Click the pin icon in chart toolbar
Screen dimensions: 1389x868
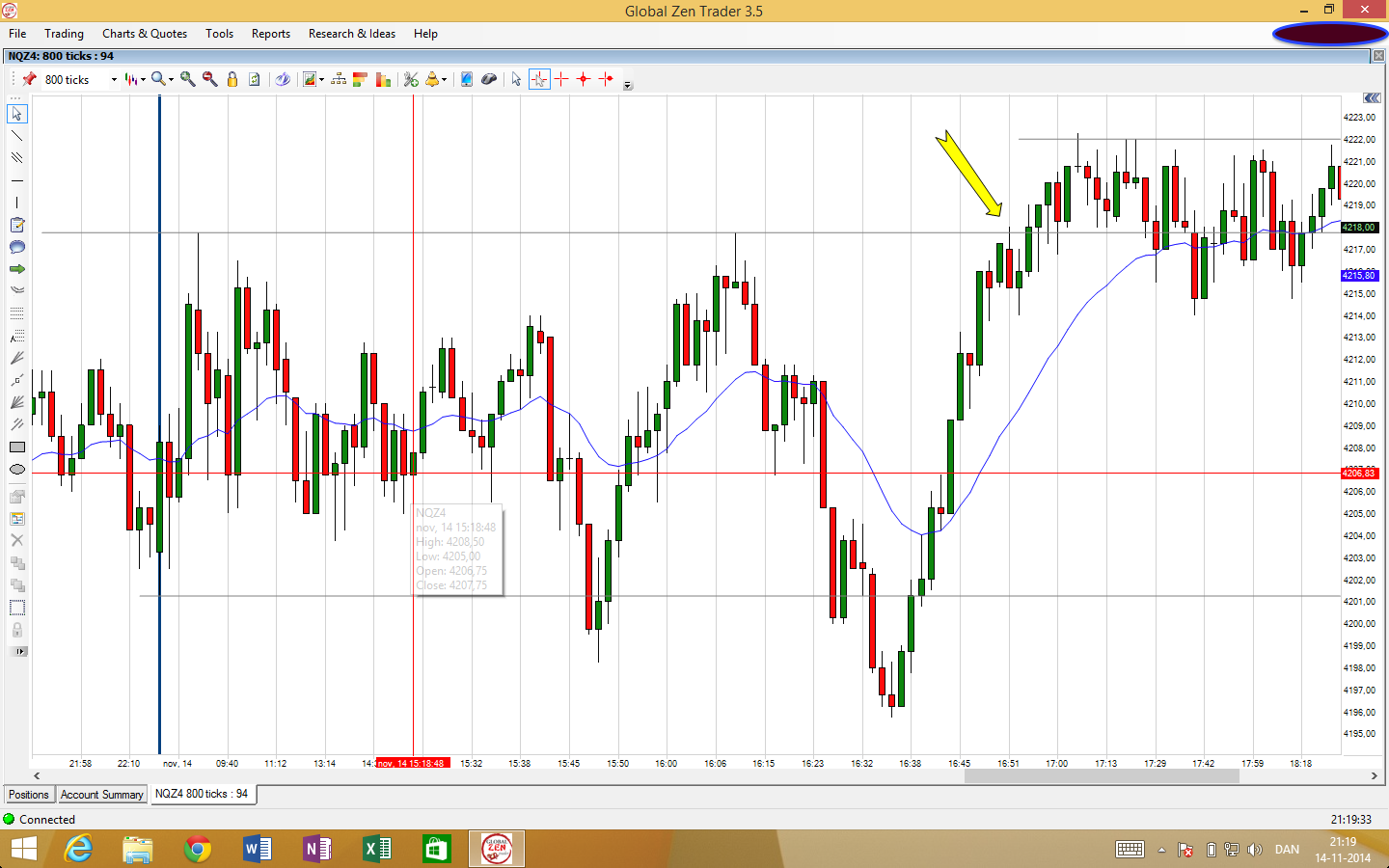(x=29, y=79)
